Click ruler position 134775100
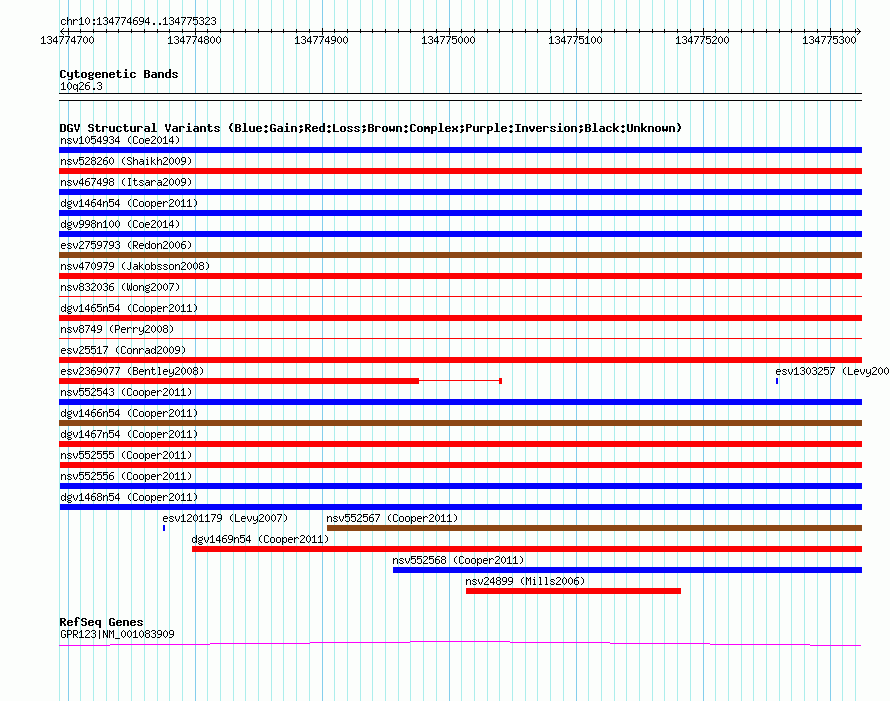This screenshot has width=890, height=701. click(x=575, y=40)
